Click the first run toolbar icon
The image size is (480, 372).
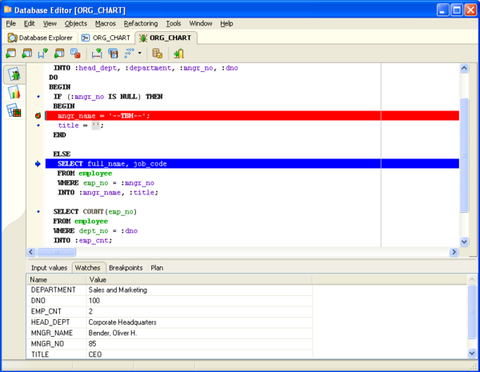coord(11,53)
